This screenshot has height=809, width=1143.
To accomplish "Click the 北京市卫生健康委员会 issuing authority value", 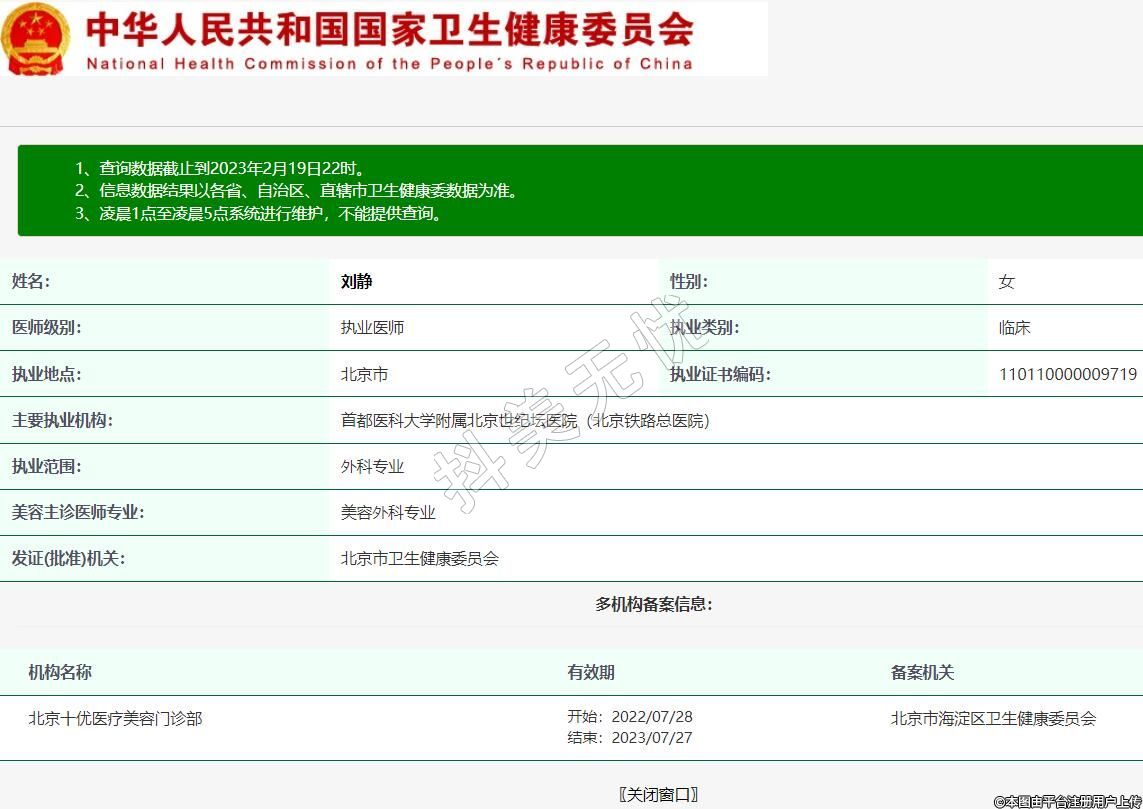I will pyautogui.click(x=419, y=559).
